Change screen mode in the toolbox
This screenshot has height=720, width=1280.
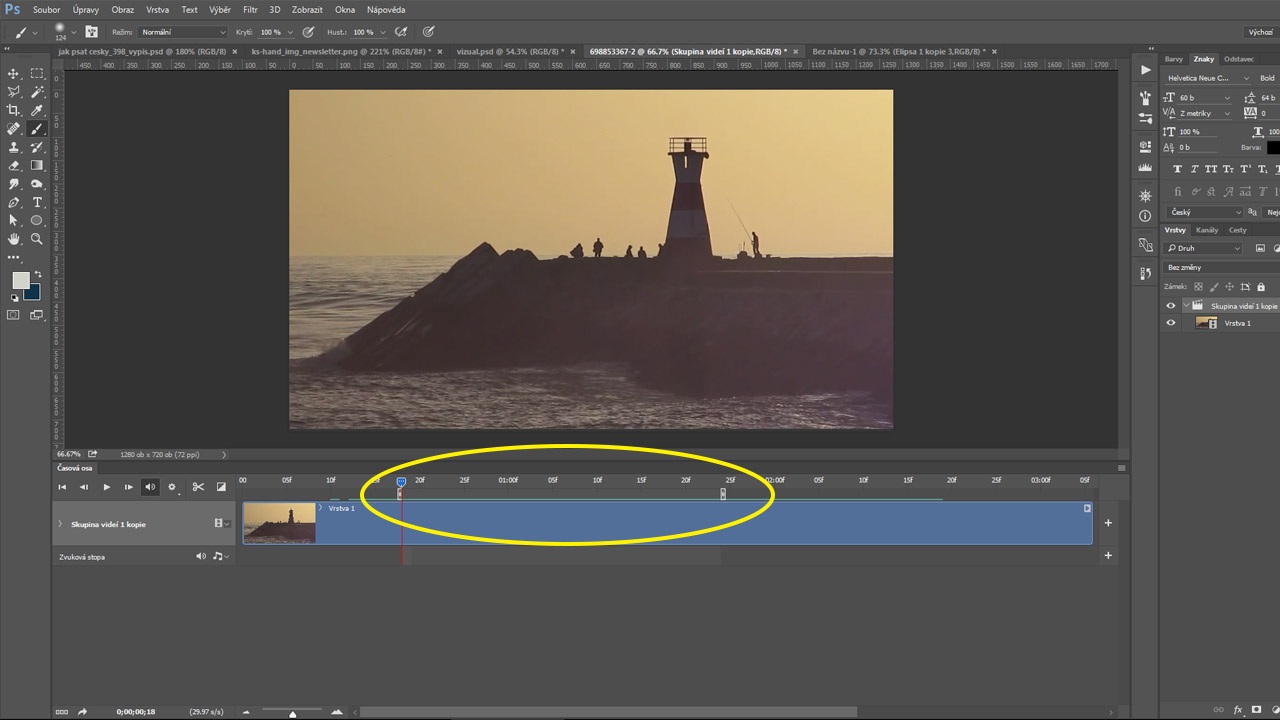tap(37, 315)
